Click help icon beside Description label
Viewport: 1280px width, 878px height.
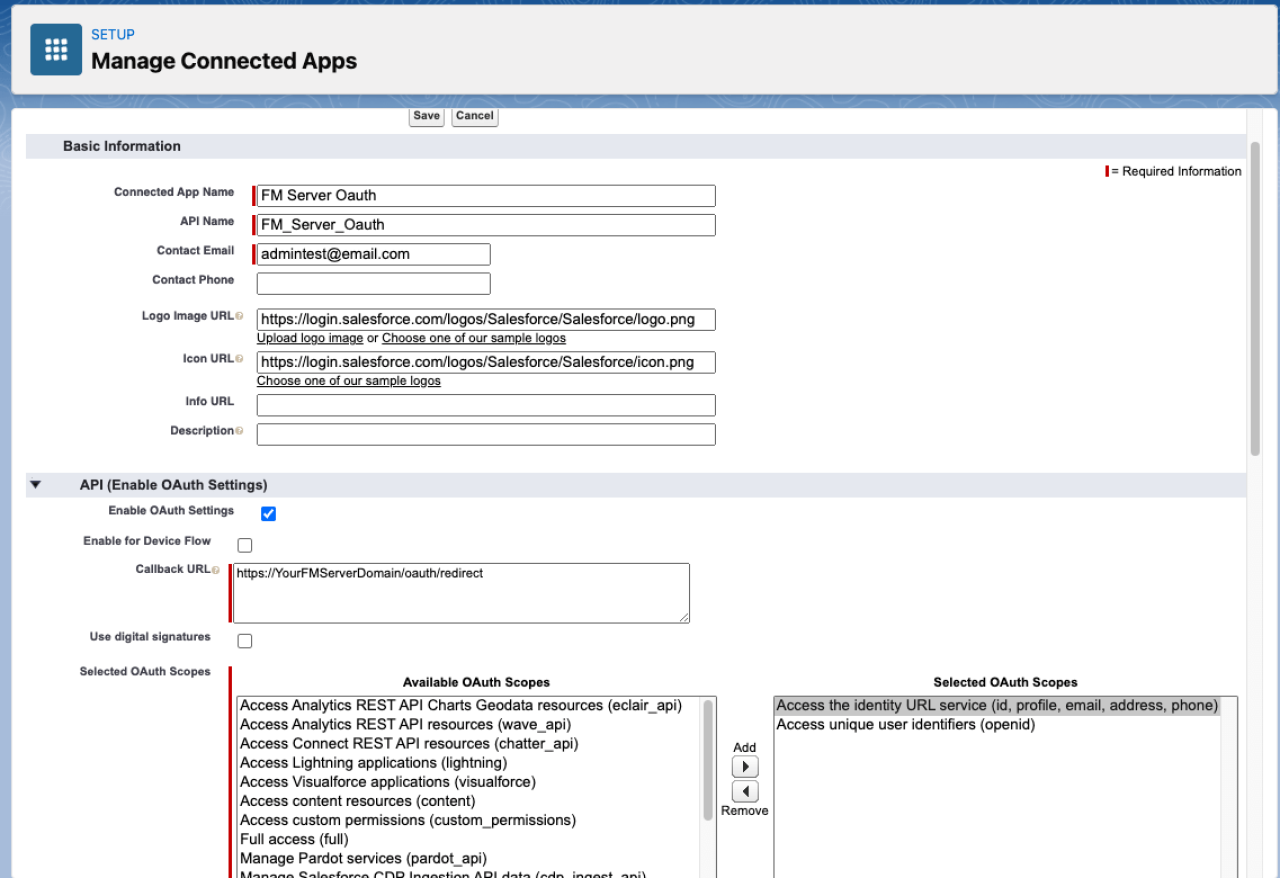(239, 431)
